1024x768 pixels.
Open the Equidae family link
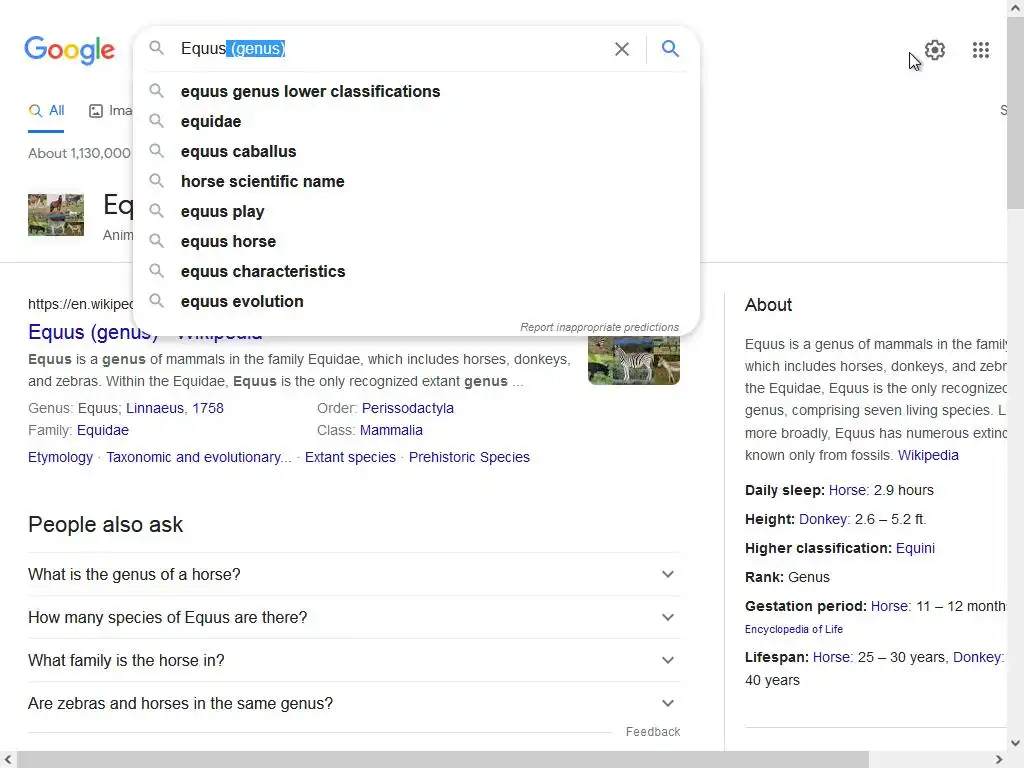(x=103, y=430)
